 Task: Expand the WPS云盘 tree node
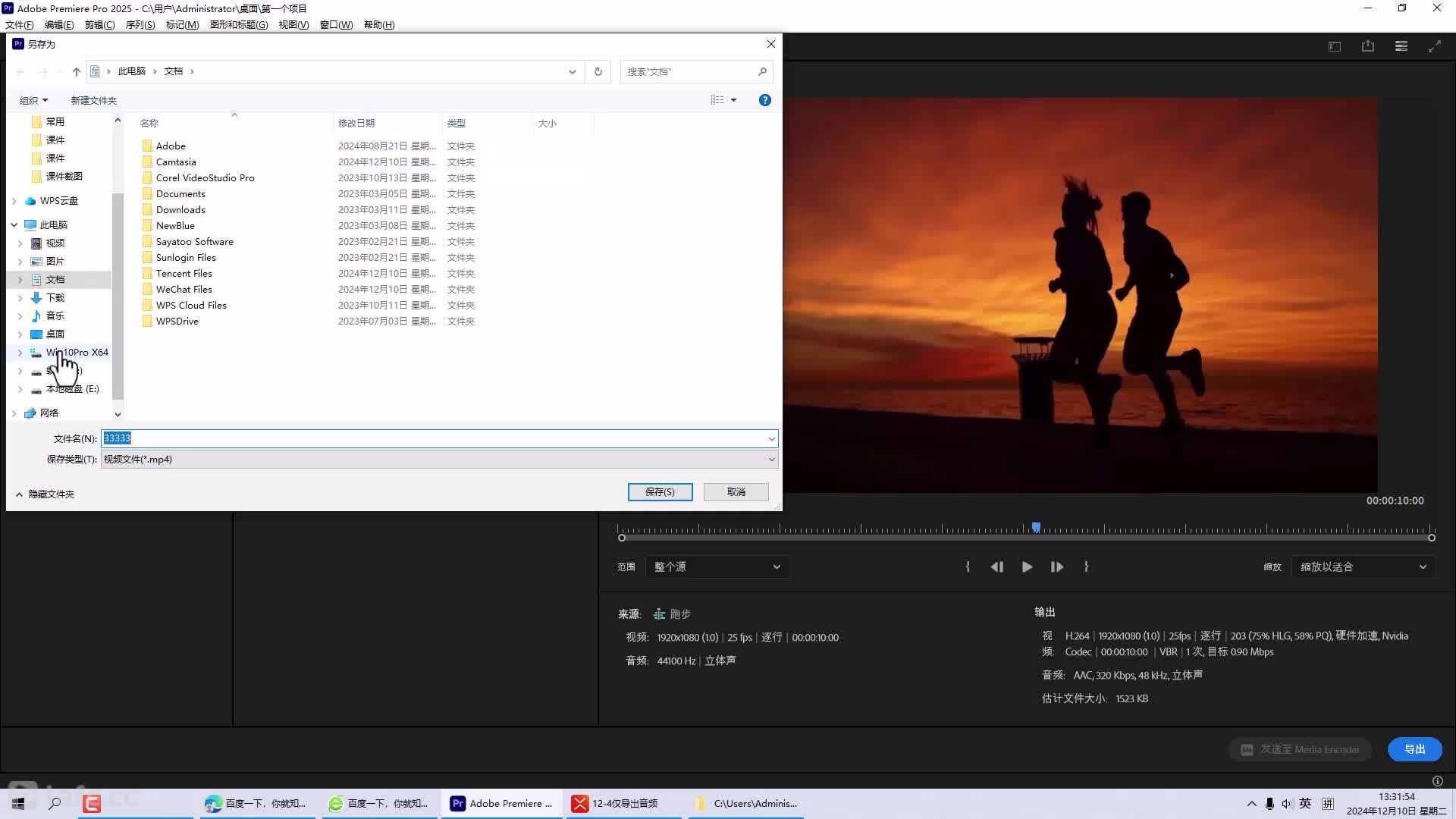(14, 201)
